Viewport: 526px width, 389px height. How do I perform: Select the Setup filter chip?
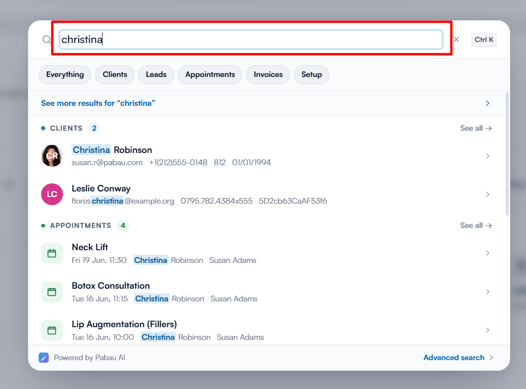[x=311, y=74]
